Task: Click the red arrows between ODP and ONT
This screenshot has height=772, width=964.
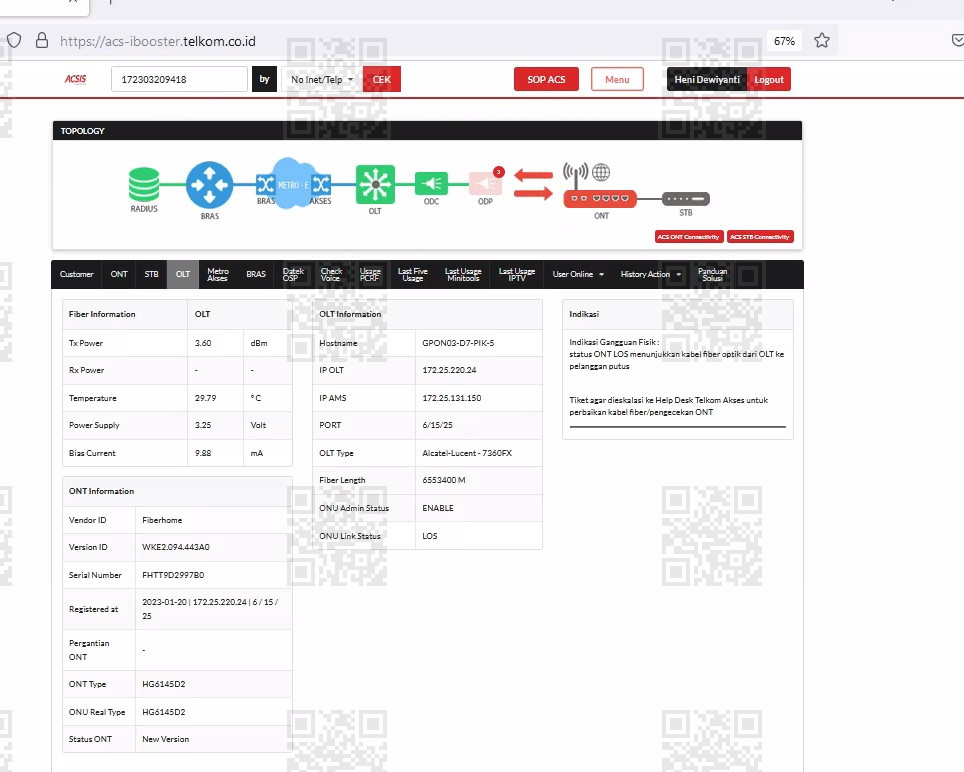Action: 533,184
